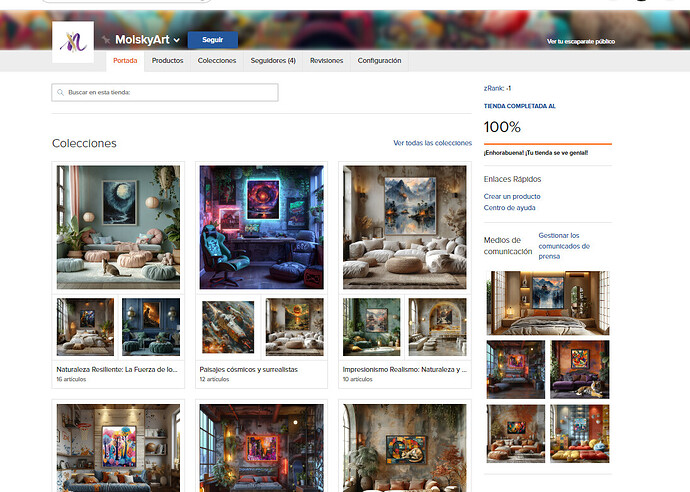
Task: Open the yellow and red cushions media thumbnail
Action: tap(580, 434)
